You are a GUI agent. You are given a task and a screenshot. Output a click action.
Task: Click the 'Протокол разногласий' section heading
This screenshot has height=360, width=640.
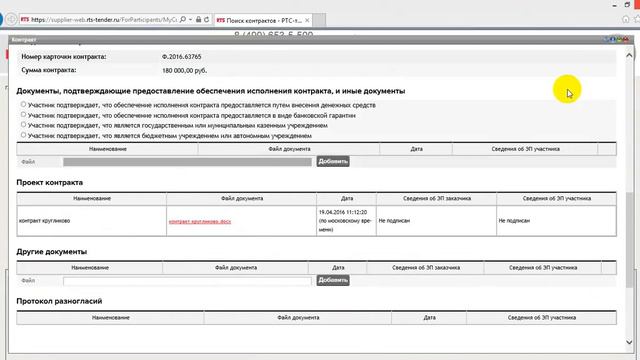(59, 301)
